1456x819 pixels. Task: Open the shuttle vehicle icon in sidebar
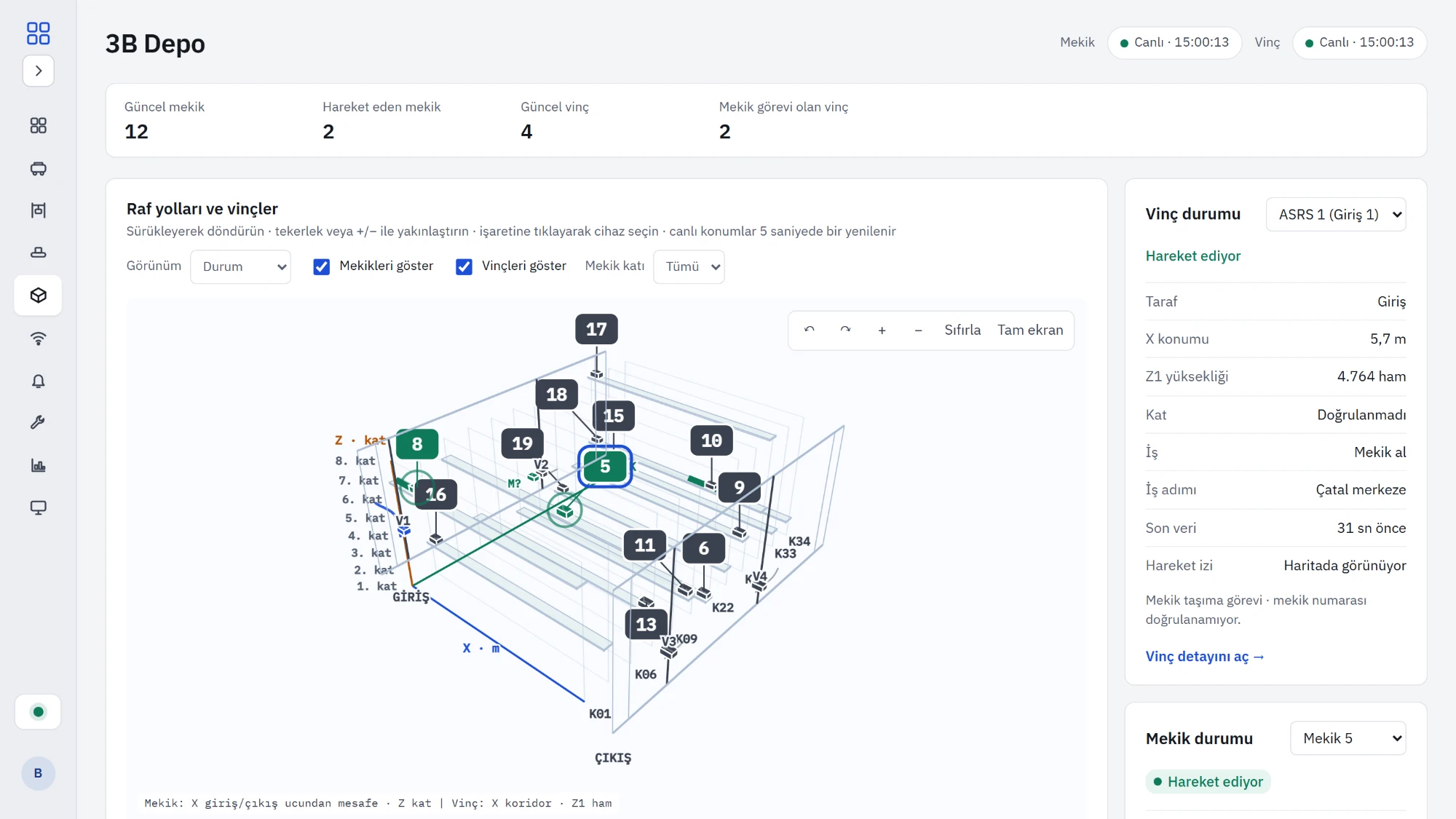tap(39, 168)
